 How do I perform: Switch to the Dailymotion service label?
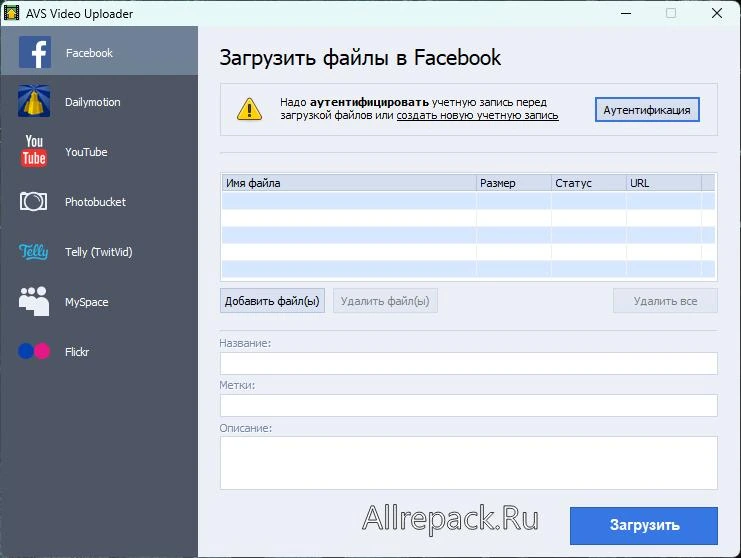click(93, 102)
